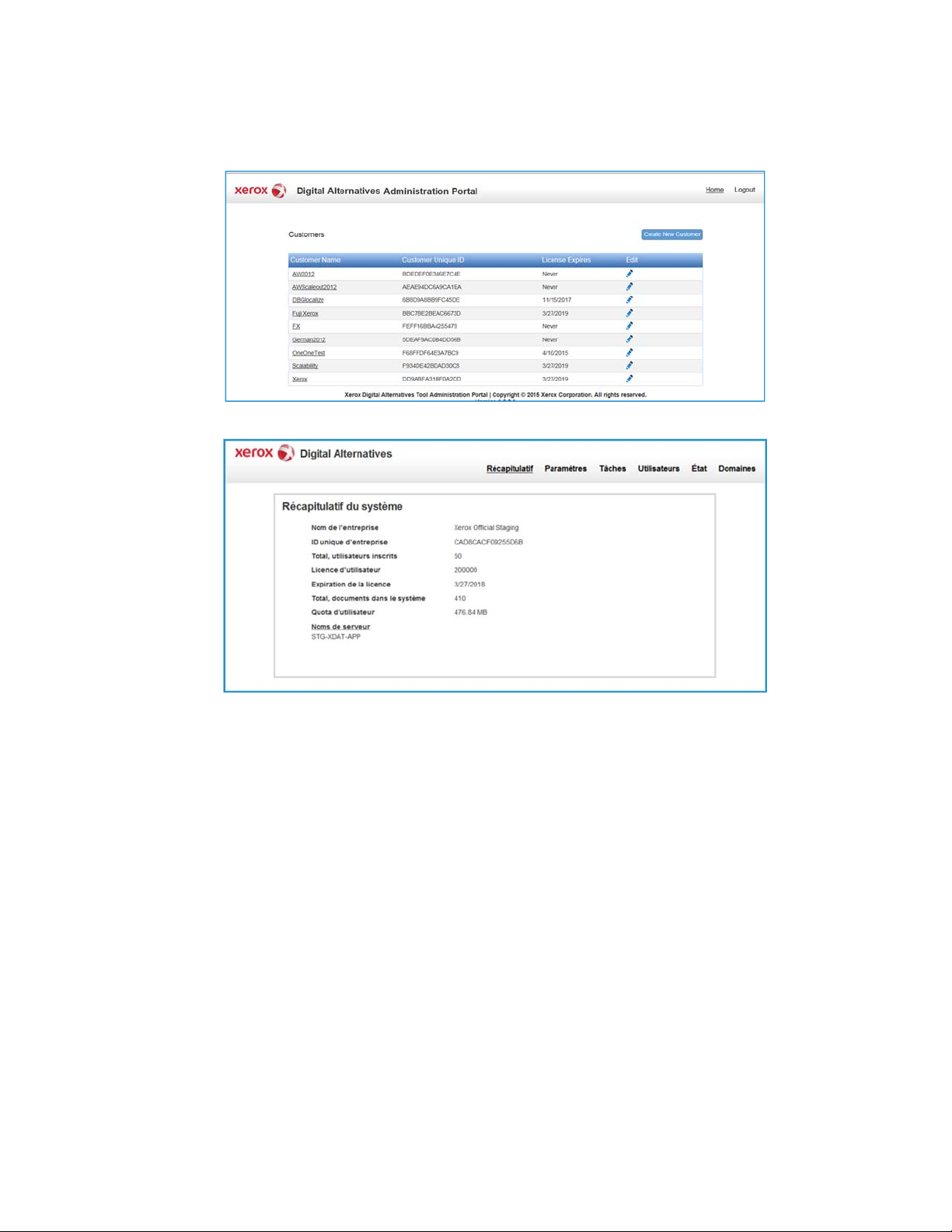Viewport: 952px width, 1232px height.
Task: Edit the Xerox customer row pencil
Action: pyautogui.click(x=629, y=379)
